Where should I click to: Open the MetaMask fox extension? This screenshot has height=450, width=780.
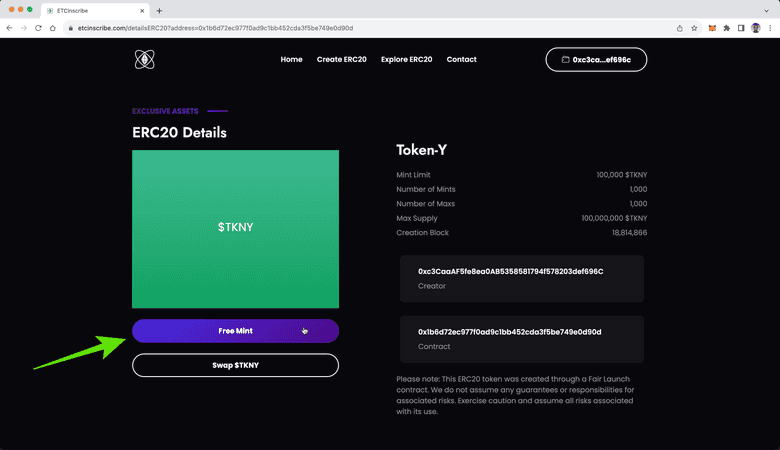(712, 28)
